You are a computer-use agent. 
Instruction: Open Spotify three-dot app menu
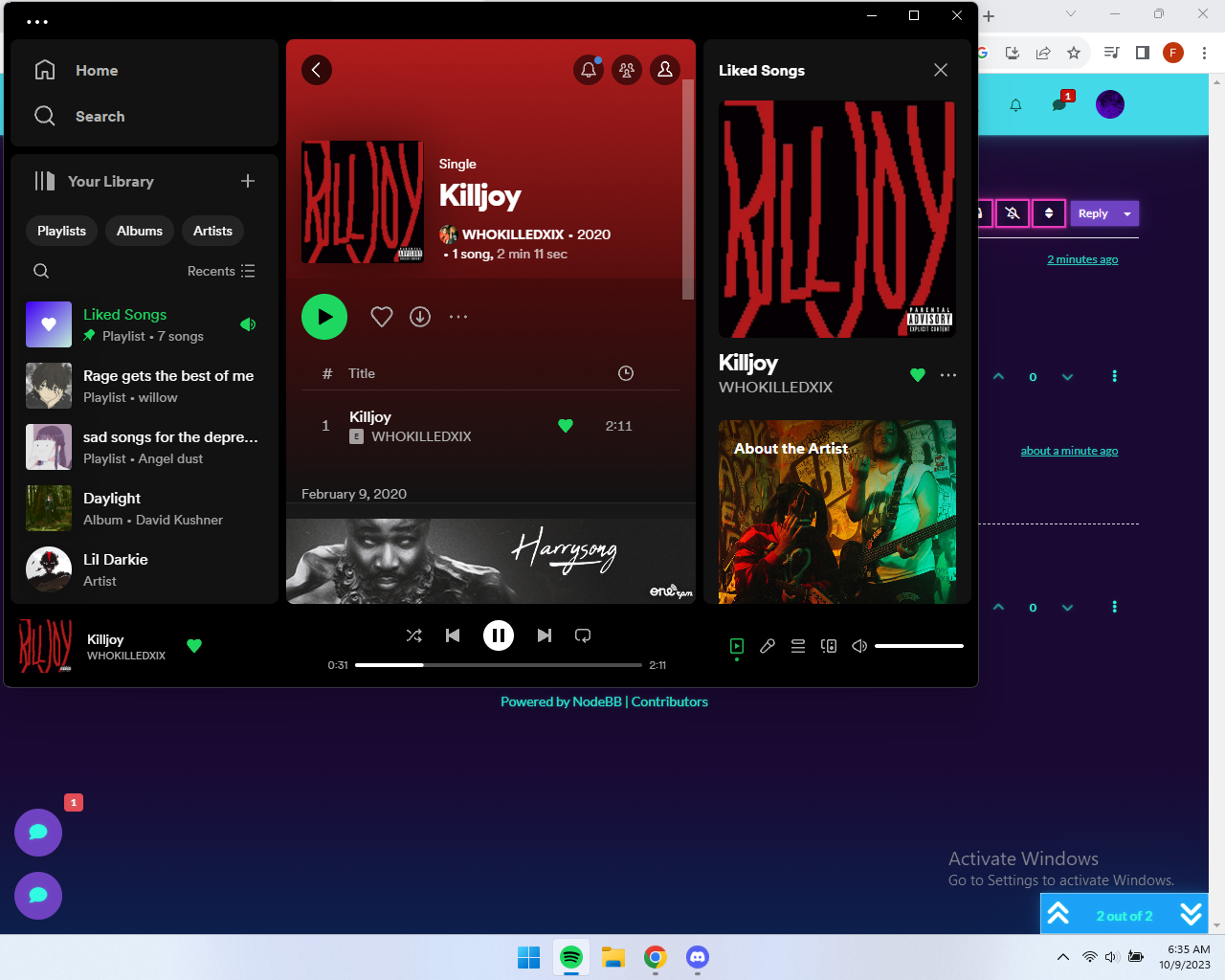pyautogui.click(x=37, y=21)
